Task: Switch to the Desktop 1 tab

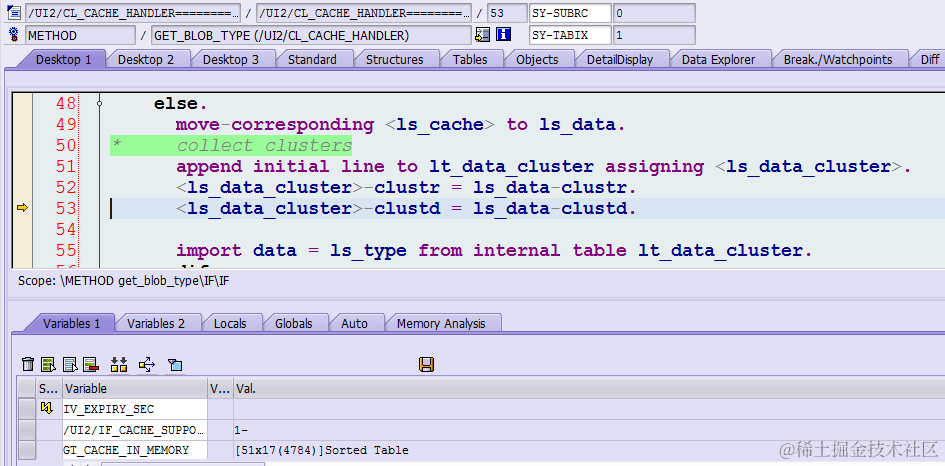Action: click(x=63, y=60)
